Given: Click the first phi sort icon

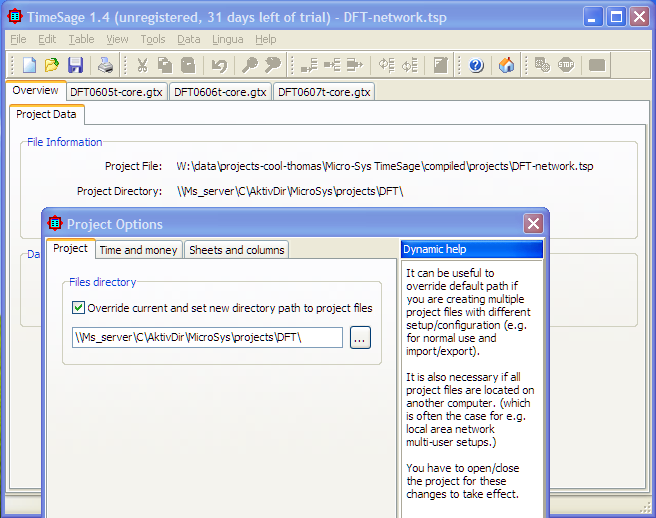Looking at the screenshot, I should [387, 65].
